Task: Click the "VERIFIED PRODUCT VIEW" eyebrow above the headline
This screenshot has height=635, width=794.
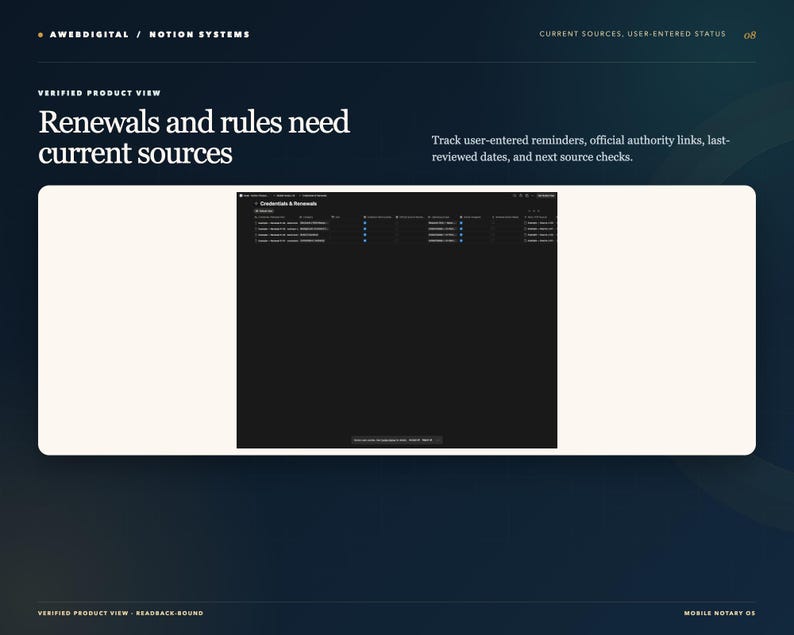Action: 99,93
